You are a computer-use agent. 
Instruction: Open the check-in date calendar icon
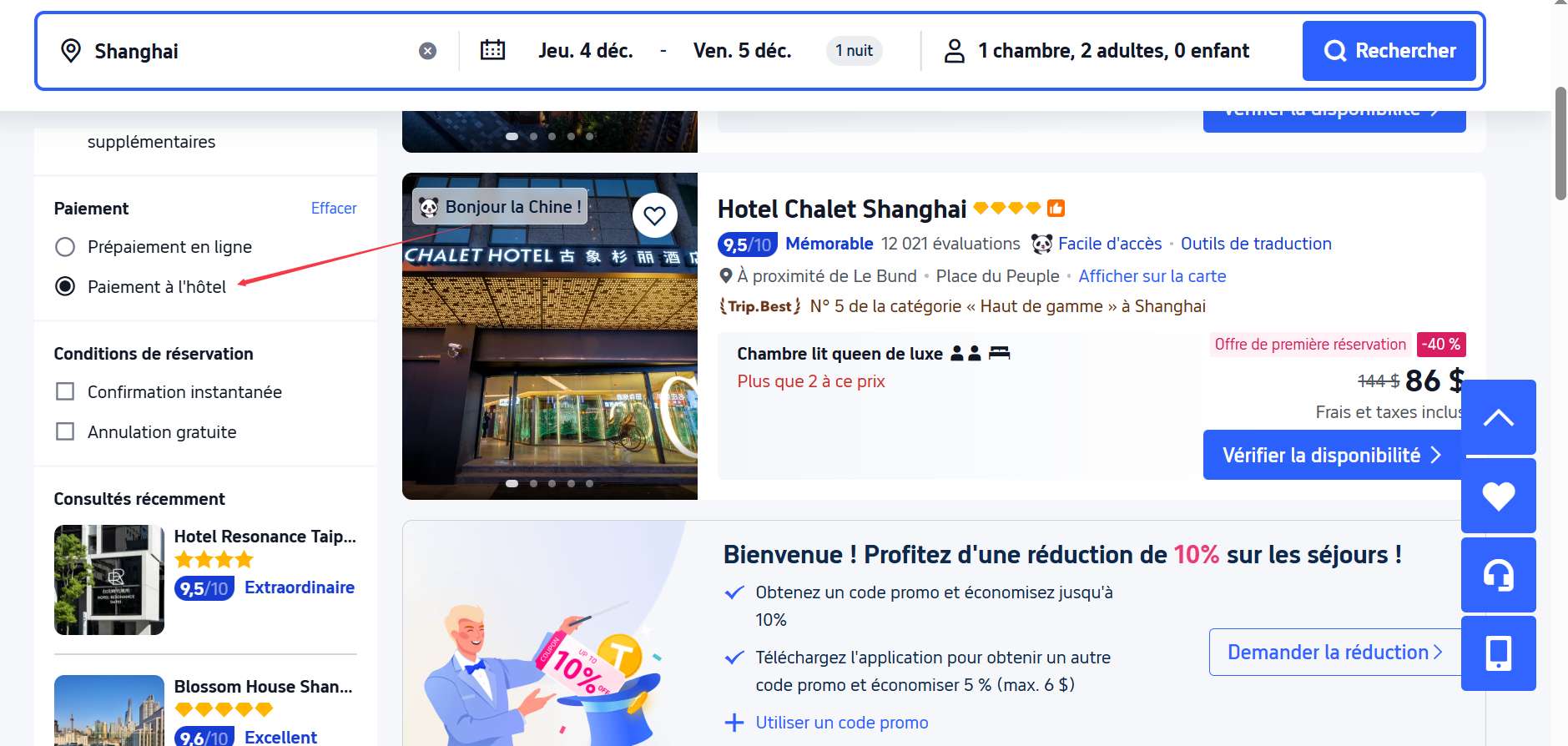pos(492,50)
